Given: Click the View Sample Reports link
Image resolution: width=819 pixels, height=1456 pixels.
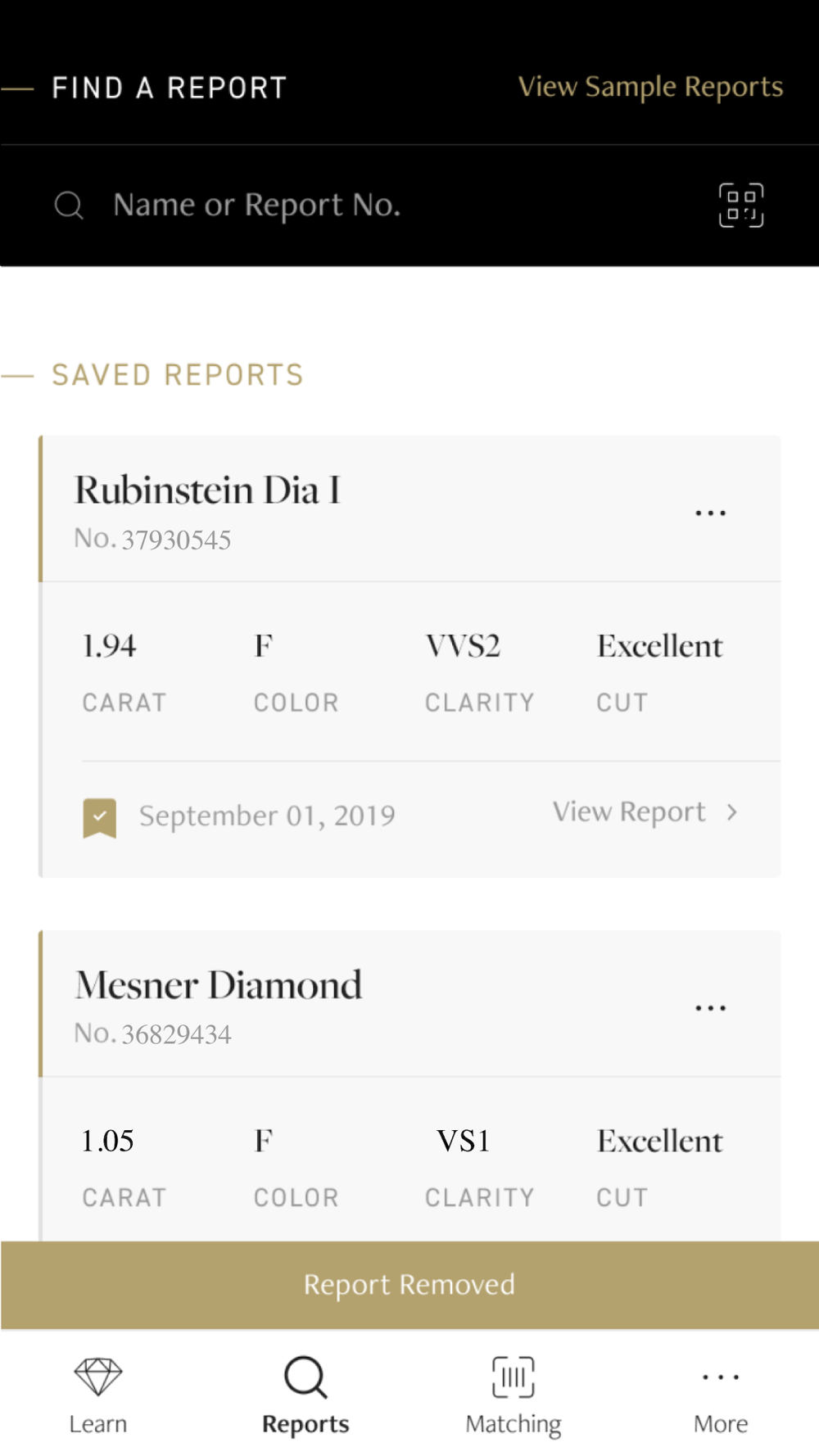Looking at the screenshot, I should click(x=650, y=87).
